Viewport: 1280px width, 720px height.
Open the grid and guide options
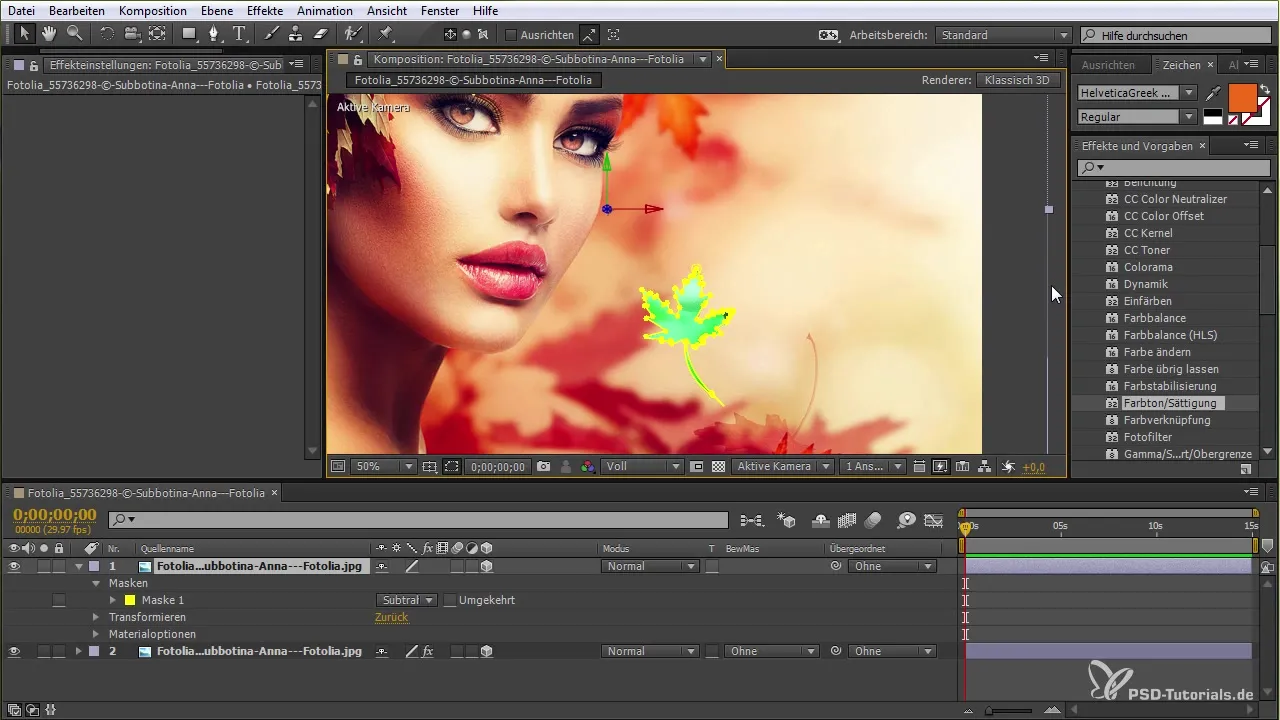430,466
